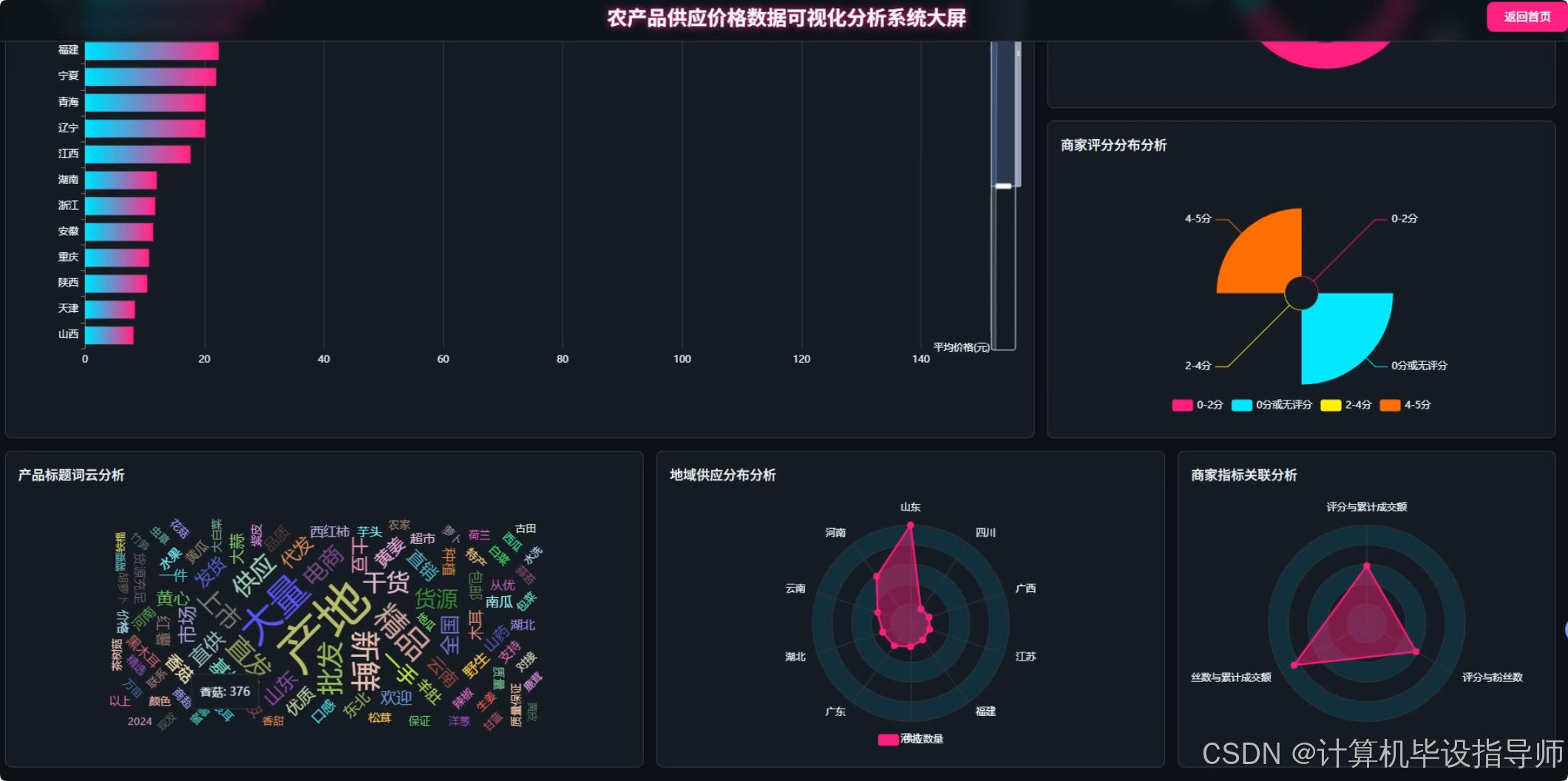Click the 返回首页 button
Screen dimensions: 1568x781
[x=1527, y=16]
